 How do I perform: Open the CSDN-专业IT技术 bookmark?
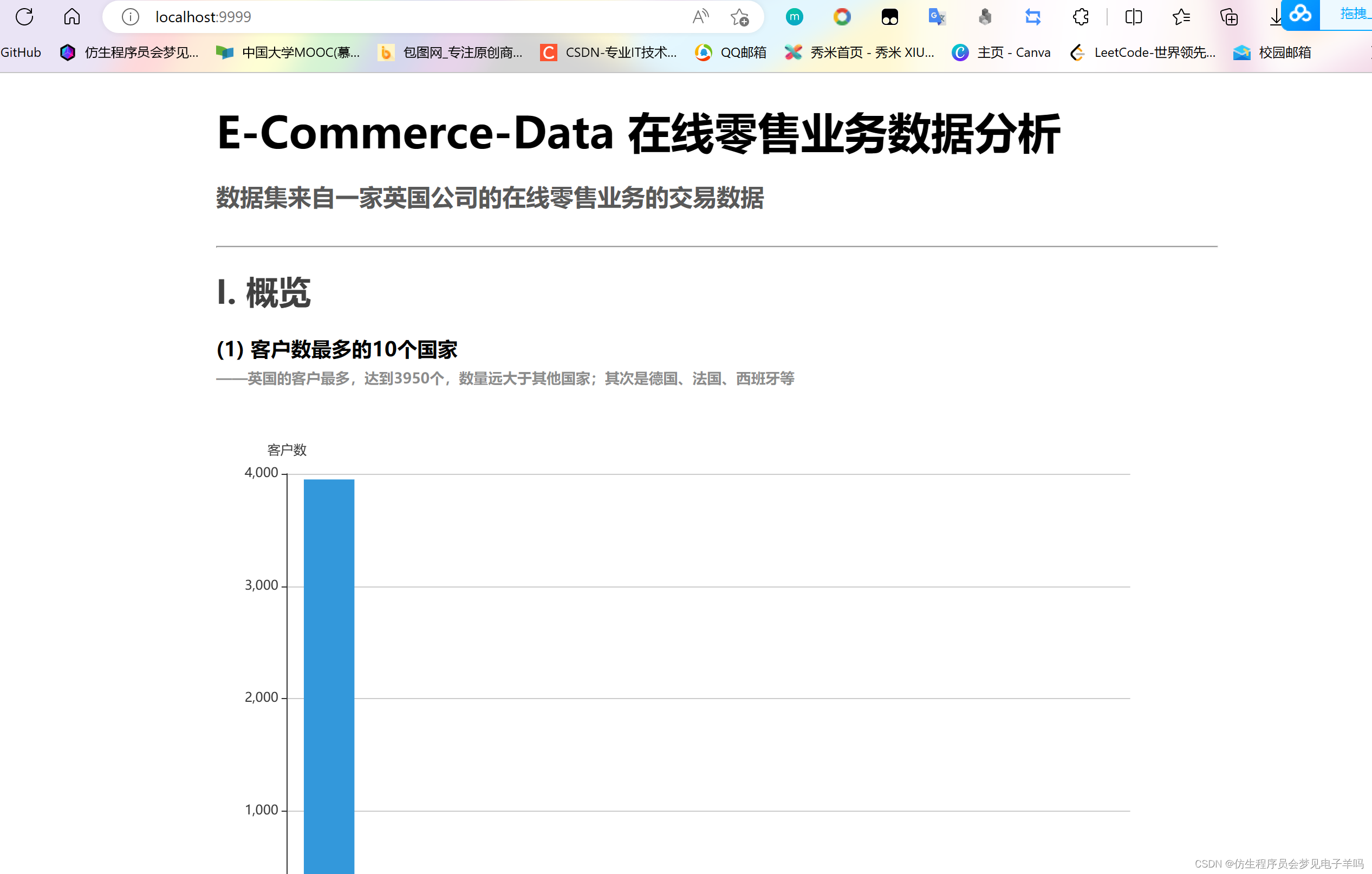608,53
